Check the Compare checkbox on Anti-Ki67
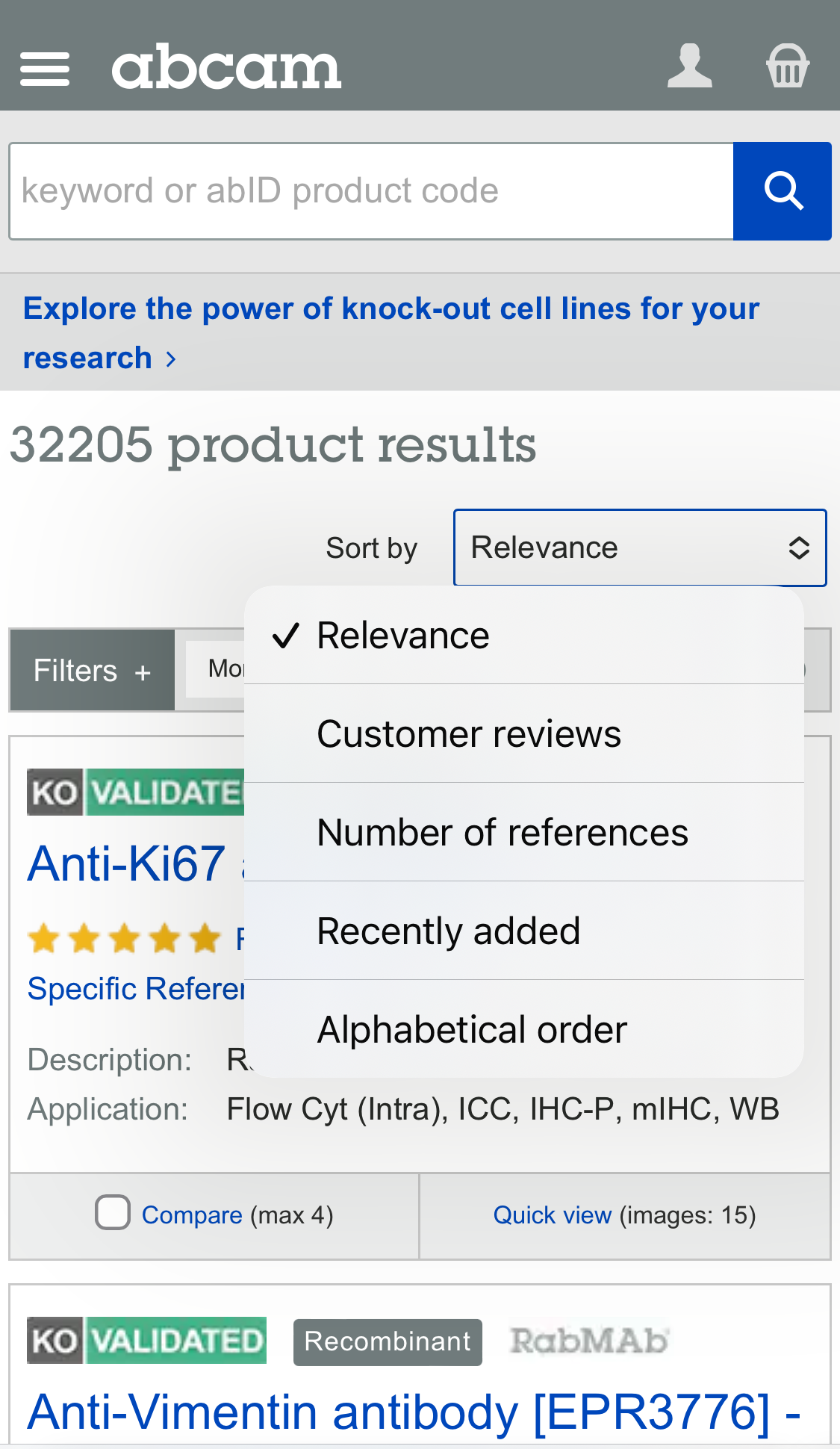This screenshot has height=1449, width=840. coord(112,1211)
